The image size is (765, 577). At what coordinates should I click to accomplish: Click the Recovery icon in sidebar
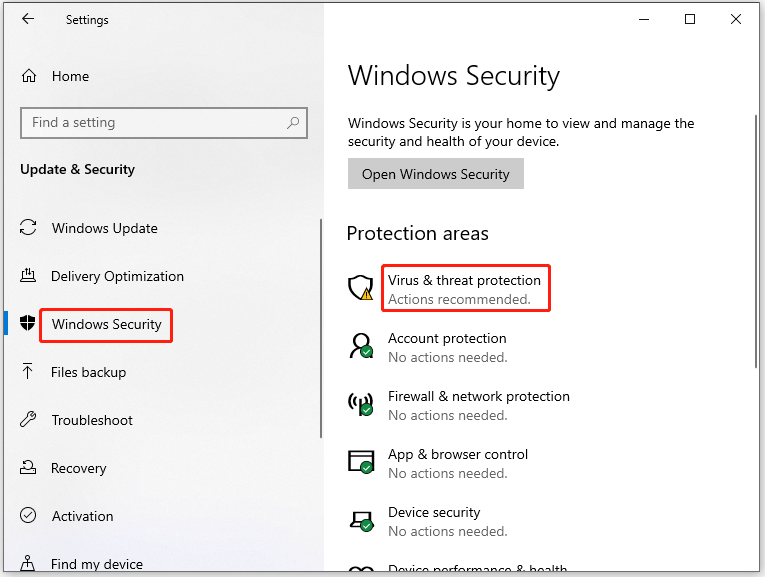point(28,468)
